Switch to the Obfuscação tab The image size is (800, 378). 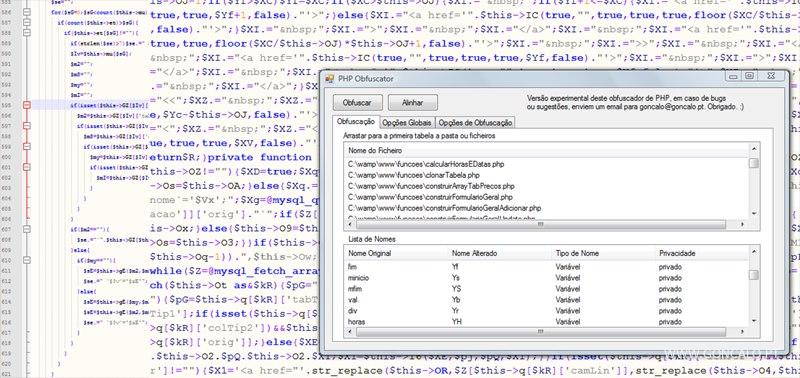[356, 122]
